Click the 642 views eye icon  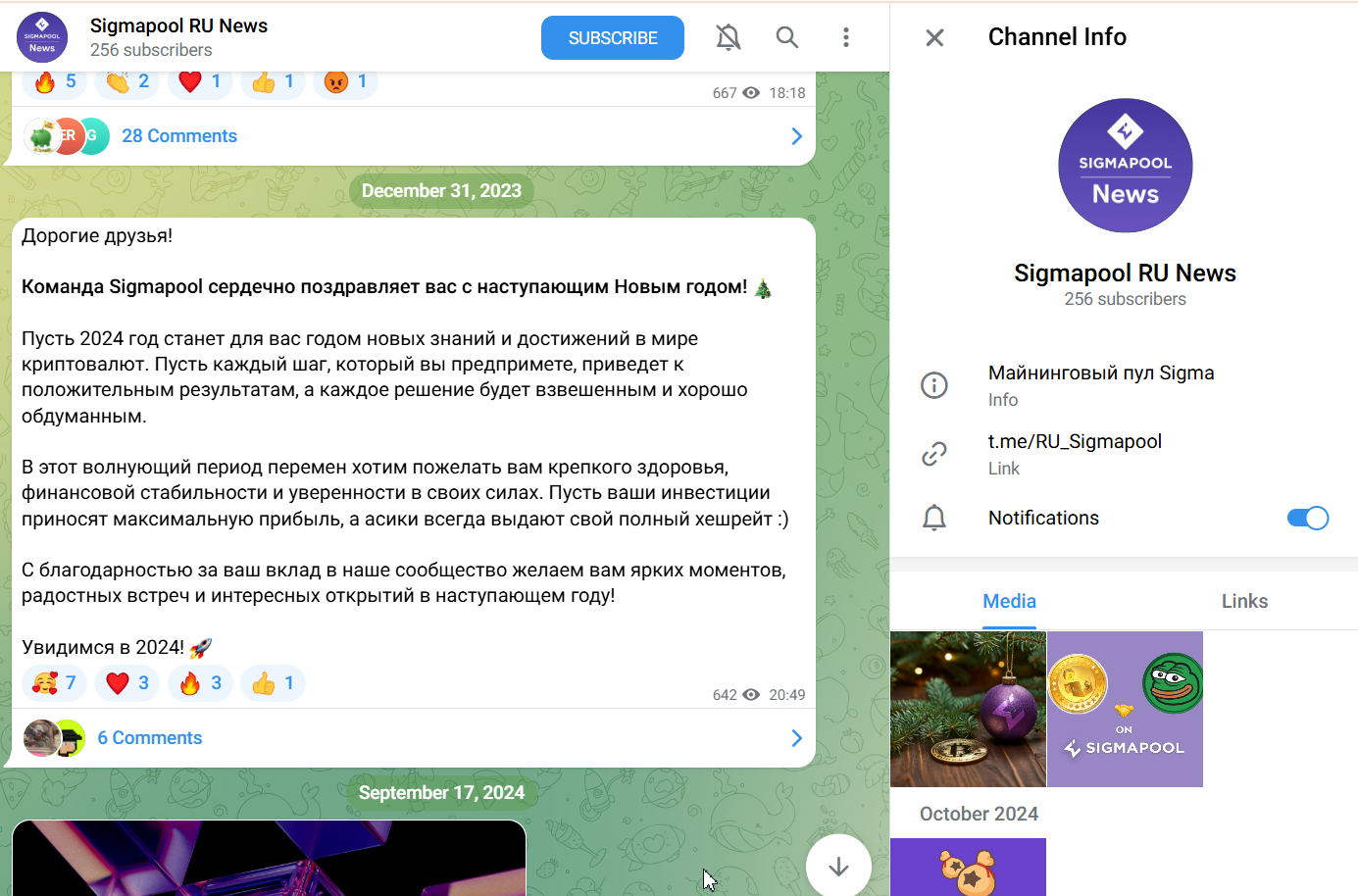[x=751, y=695]
